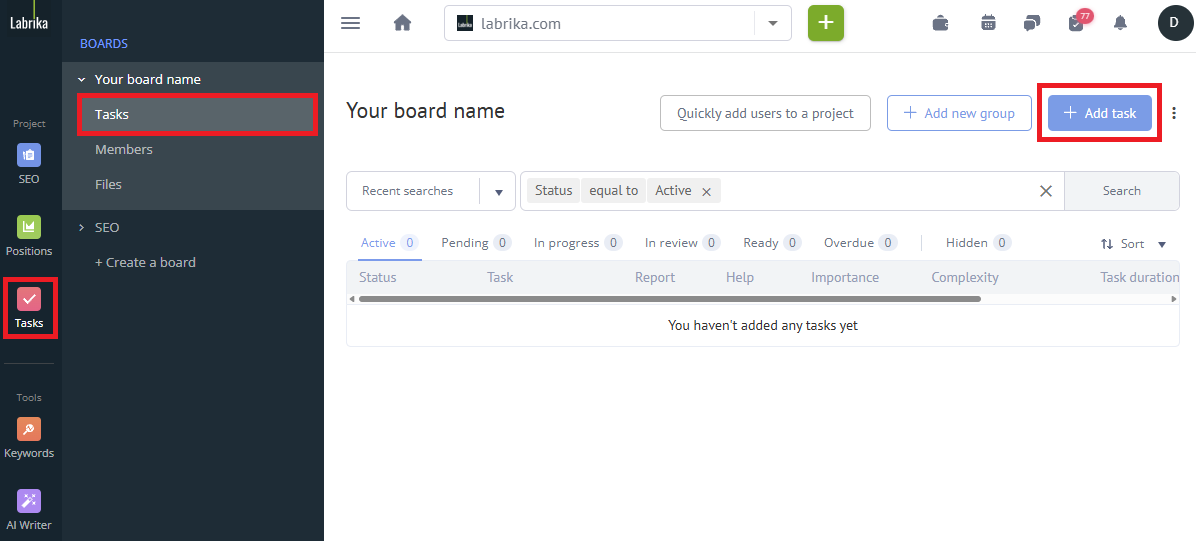Open the Positions chart icon

(29, 236)
